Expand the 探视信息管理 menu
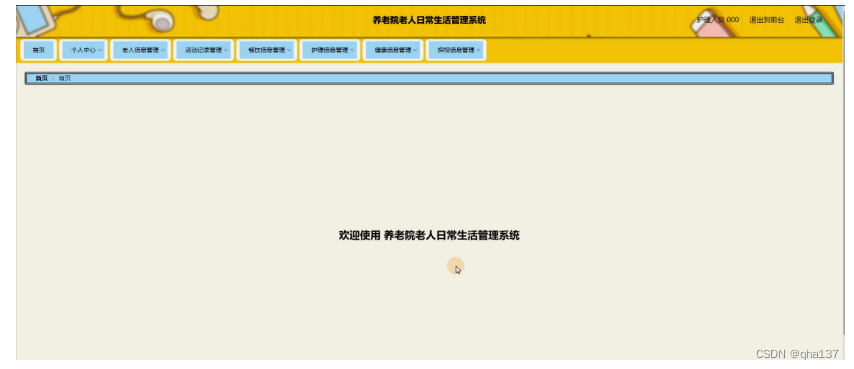The height and width of the screenshot is (369, 854). (x=456, y=50)
